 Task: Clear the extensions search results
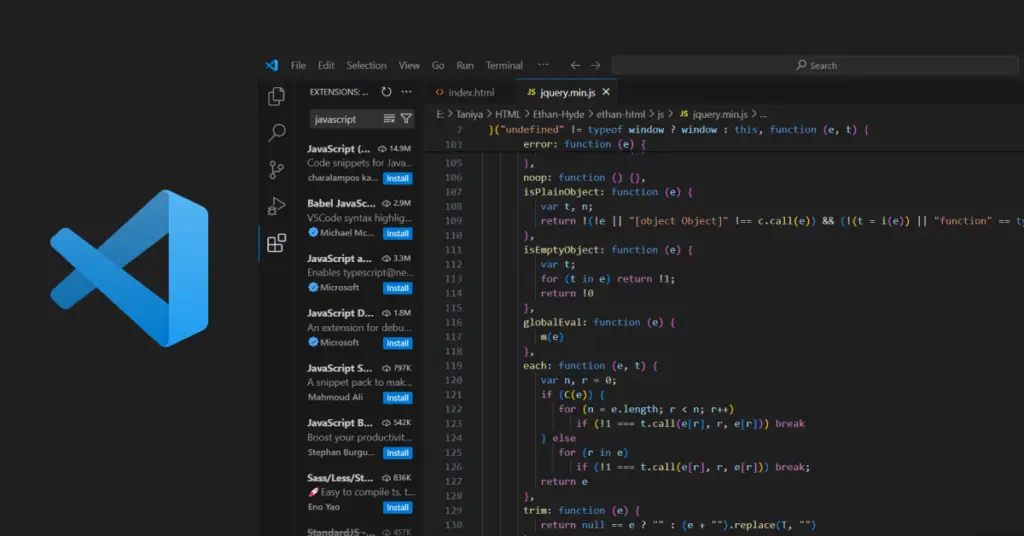tap(387, 119)
